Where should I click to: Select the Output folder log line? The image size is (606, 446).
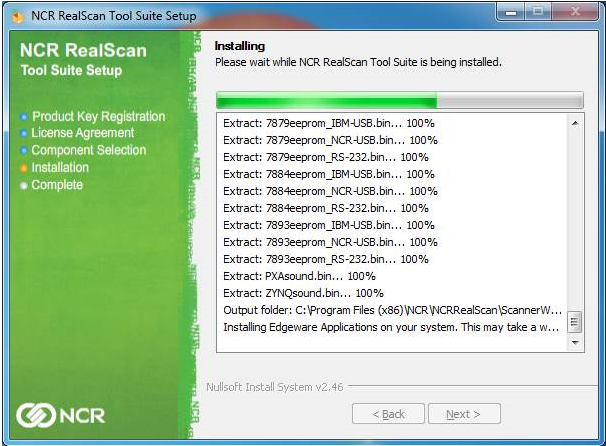pyautogui.click(x=392, y=310)
